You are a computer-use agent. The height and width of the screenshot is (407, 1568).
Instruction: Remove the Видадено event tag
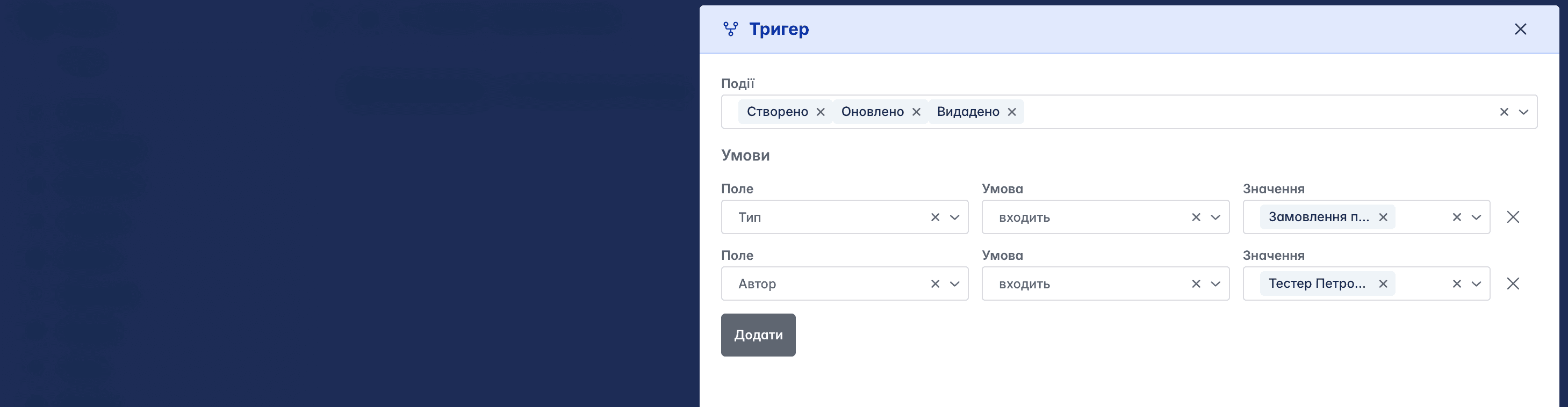point(1012,112)
